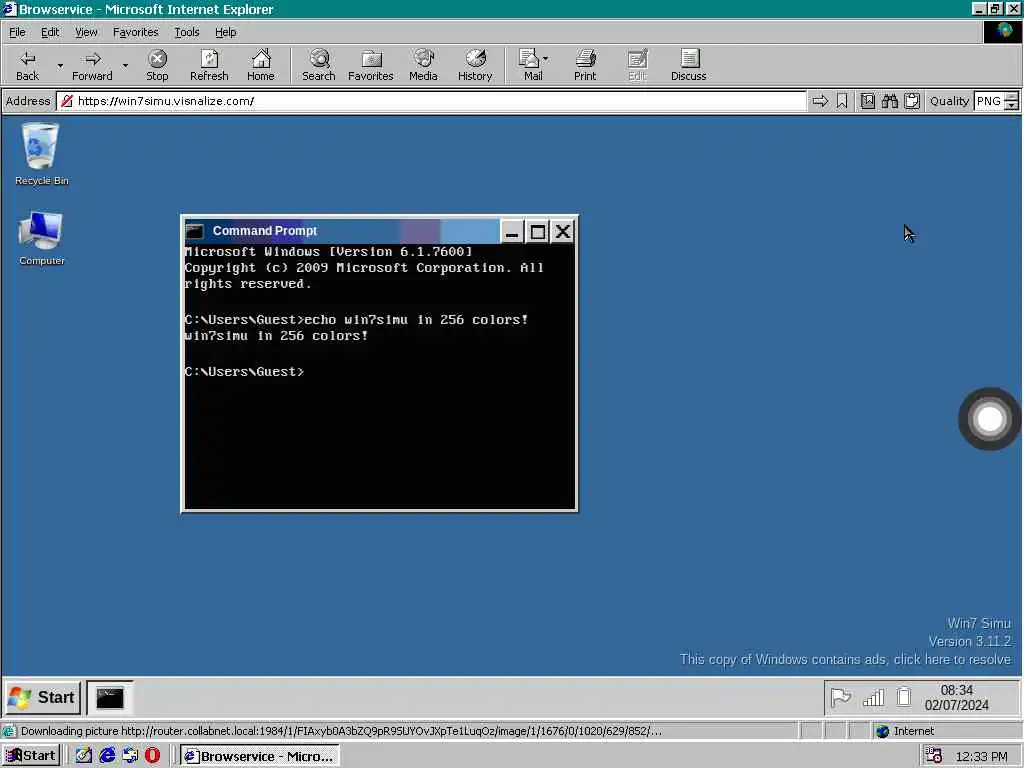Click the host tray 12:33 PM clock

(x=982, y=756)
